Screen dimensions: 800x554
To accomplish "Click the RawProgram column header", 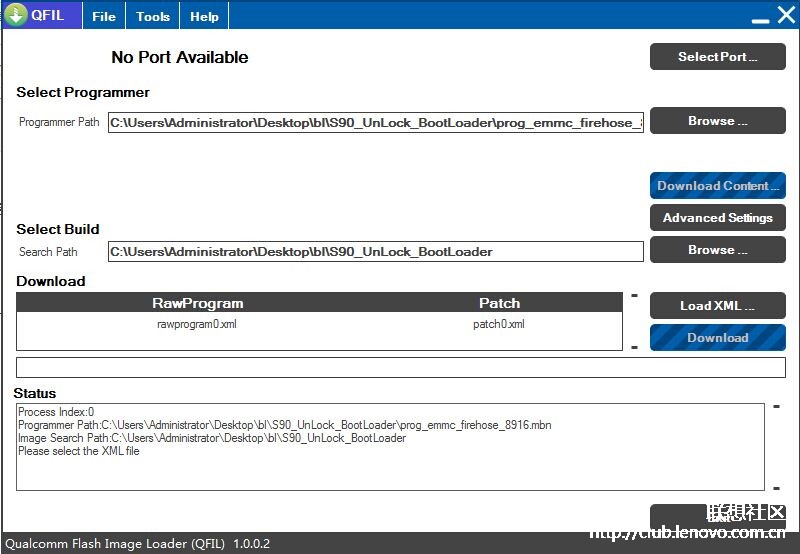I will pos(197,303).
